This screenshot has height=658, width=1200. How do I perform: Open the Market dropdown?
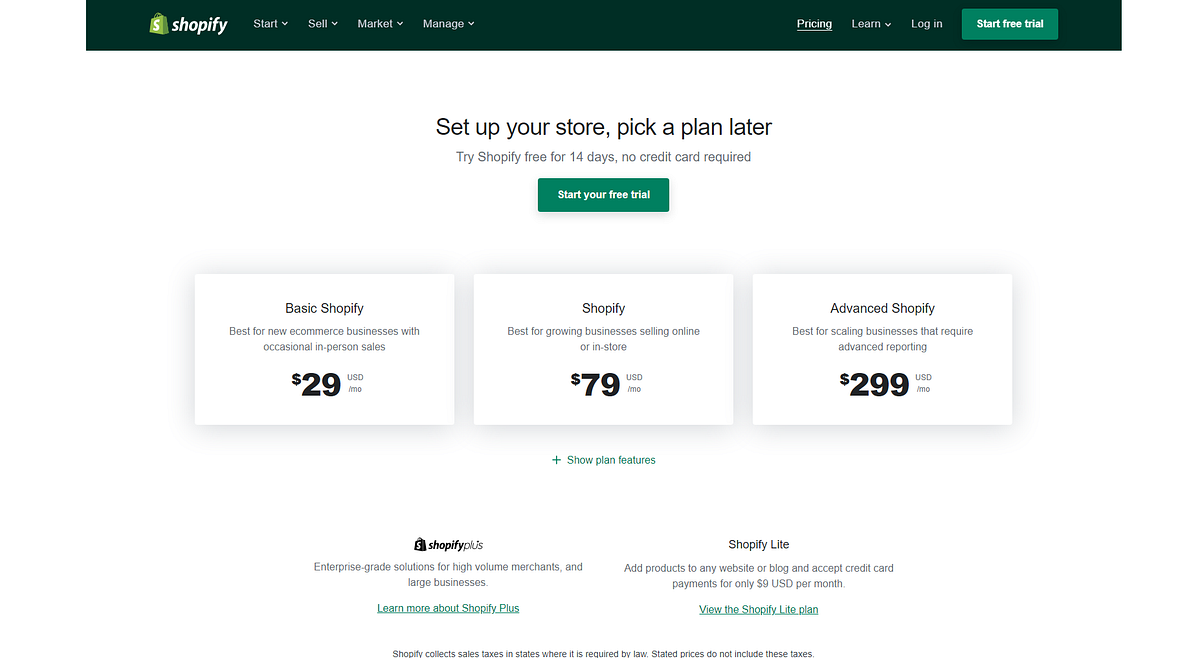(x=380, y=23)
